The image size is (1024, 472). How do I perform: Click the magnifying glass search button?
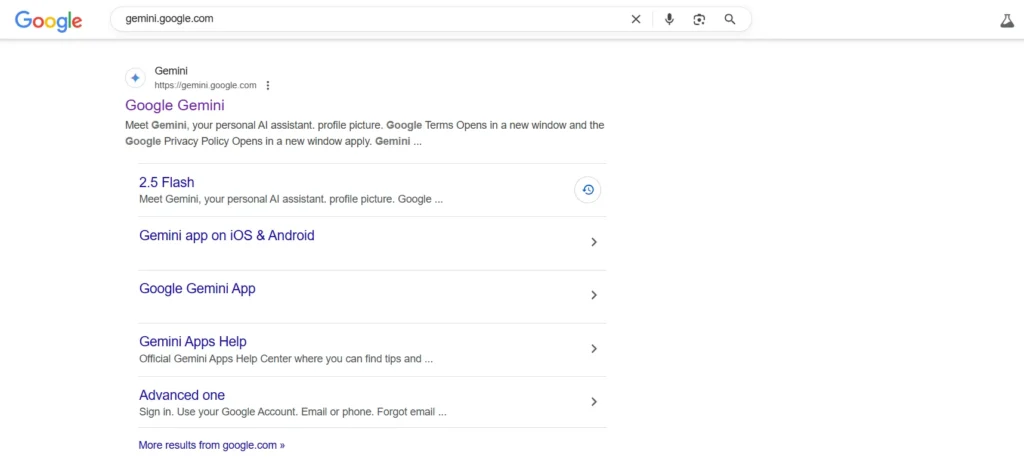[x=730, y=20]
